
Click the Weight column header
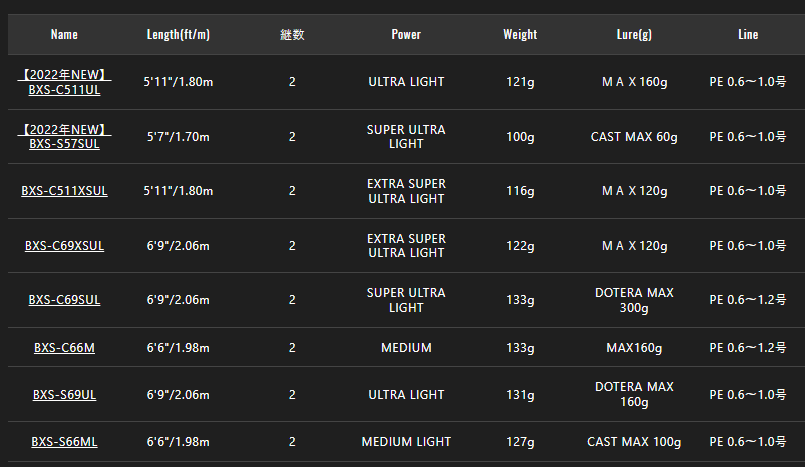point(520,34)
